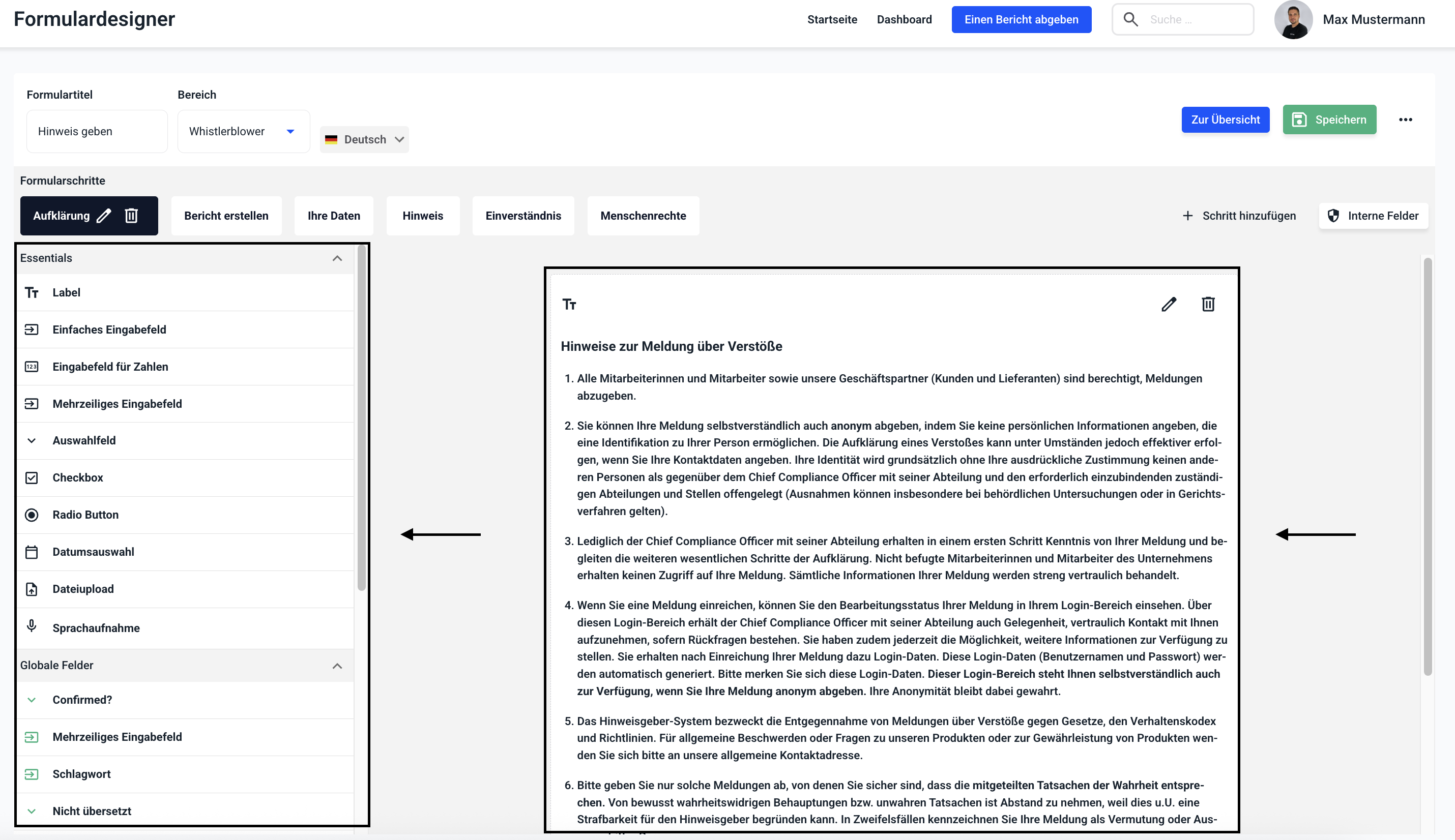Edit the label block with the pencil icon
Screen dimensions: 1455x840
click(1169, 304)
